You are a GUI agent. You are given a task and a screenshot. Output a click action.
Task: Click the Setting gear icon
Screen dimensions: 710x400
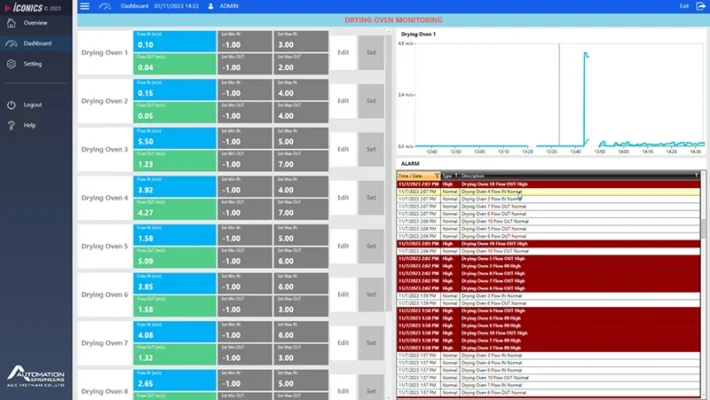click(11, 64)
